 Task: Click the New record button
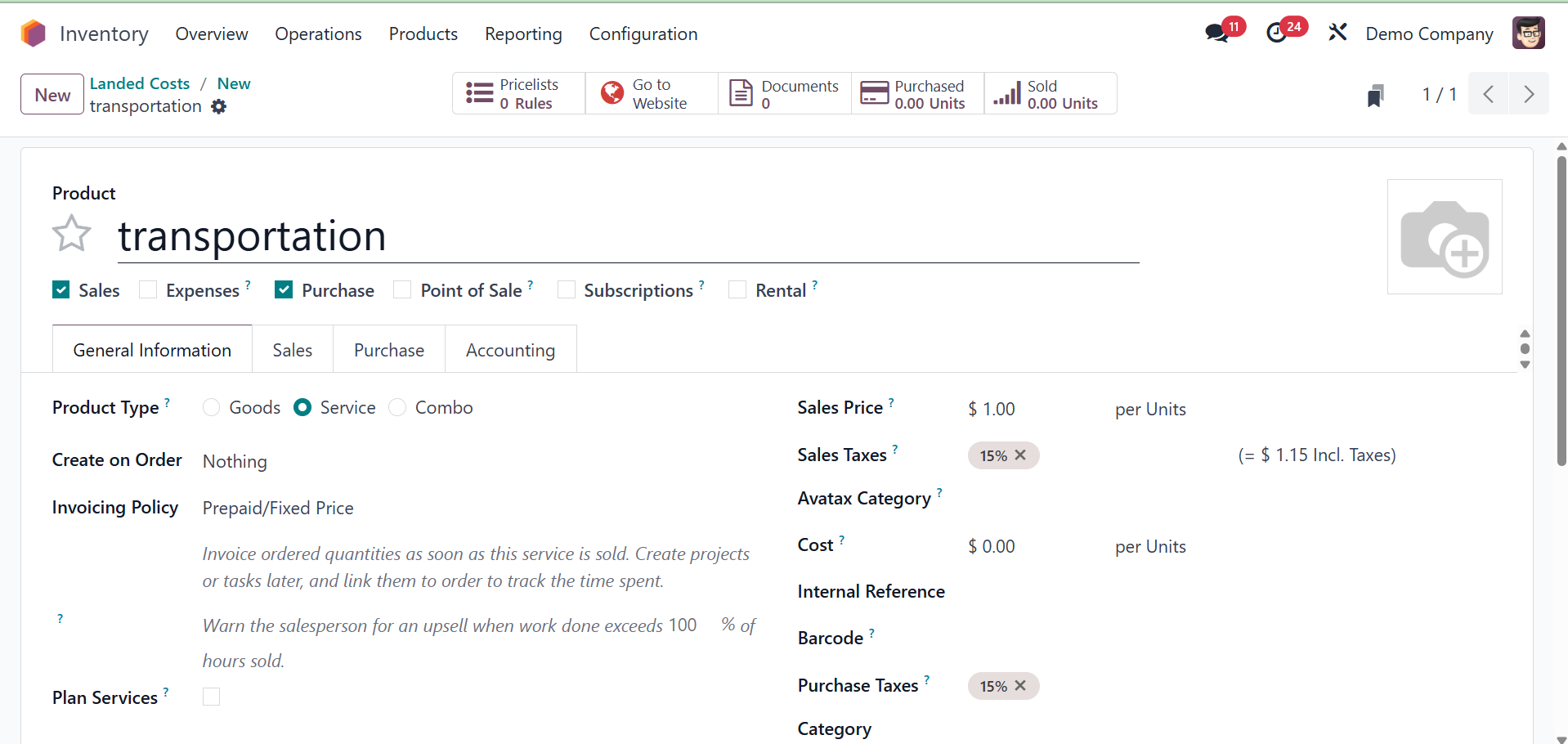click(52, 95)
